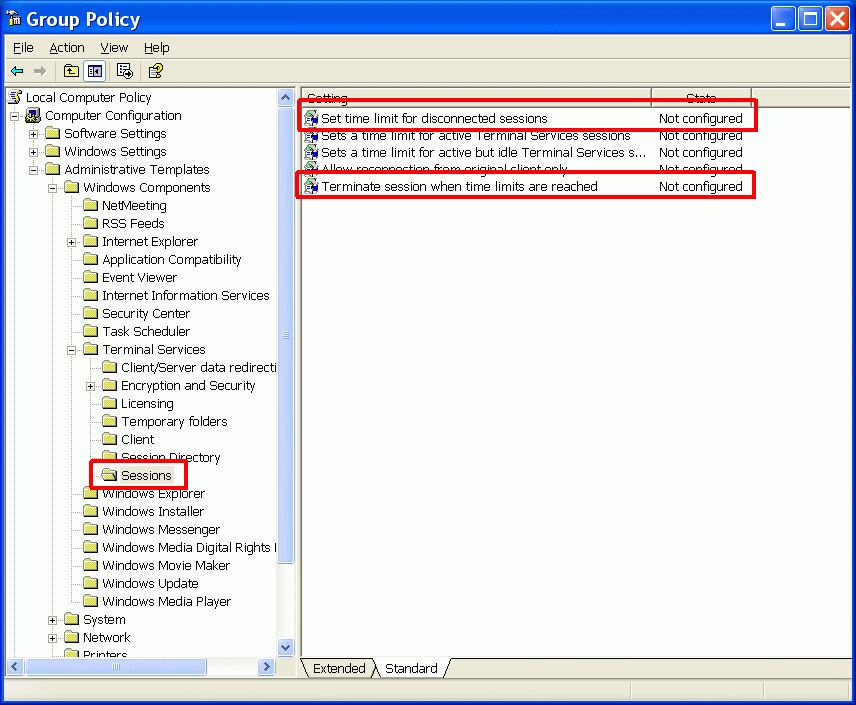
Task: Expand the Encryption and Security node
Action: point(91,386)
